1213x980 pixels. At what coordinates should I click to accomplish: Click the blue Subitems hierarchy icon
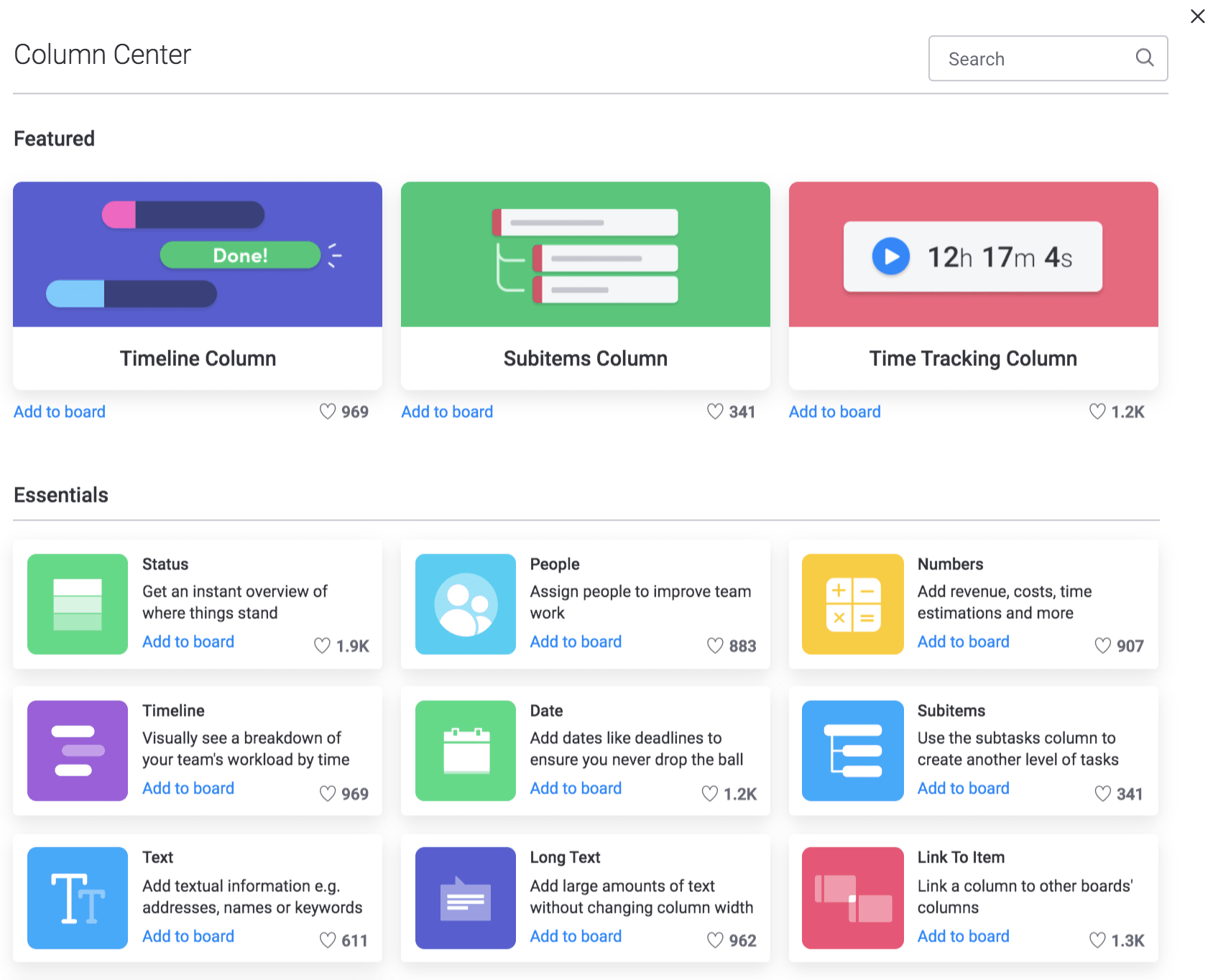pyautogui.click(x=852, y=751)
